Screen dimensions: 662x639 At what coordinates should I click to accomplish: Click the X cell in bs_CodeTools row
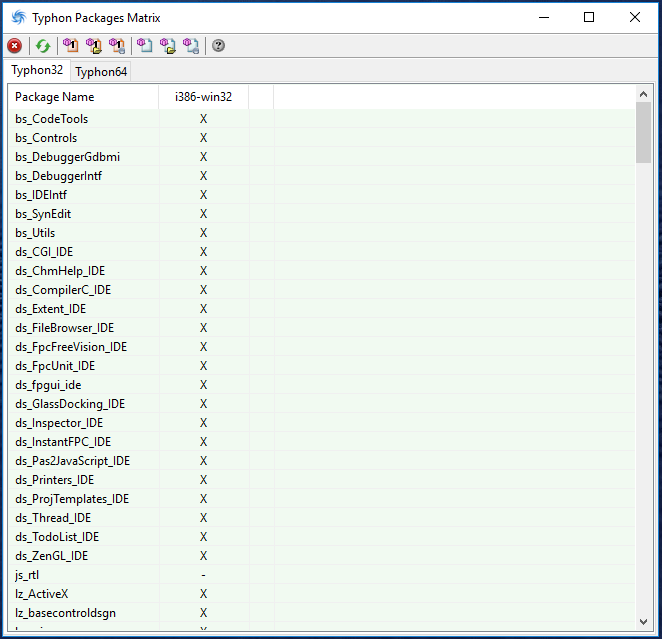coord(203,119)
